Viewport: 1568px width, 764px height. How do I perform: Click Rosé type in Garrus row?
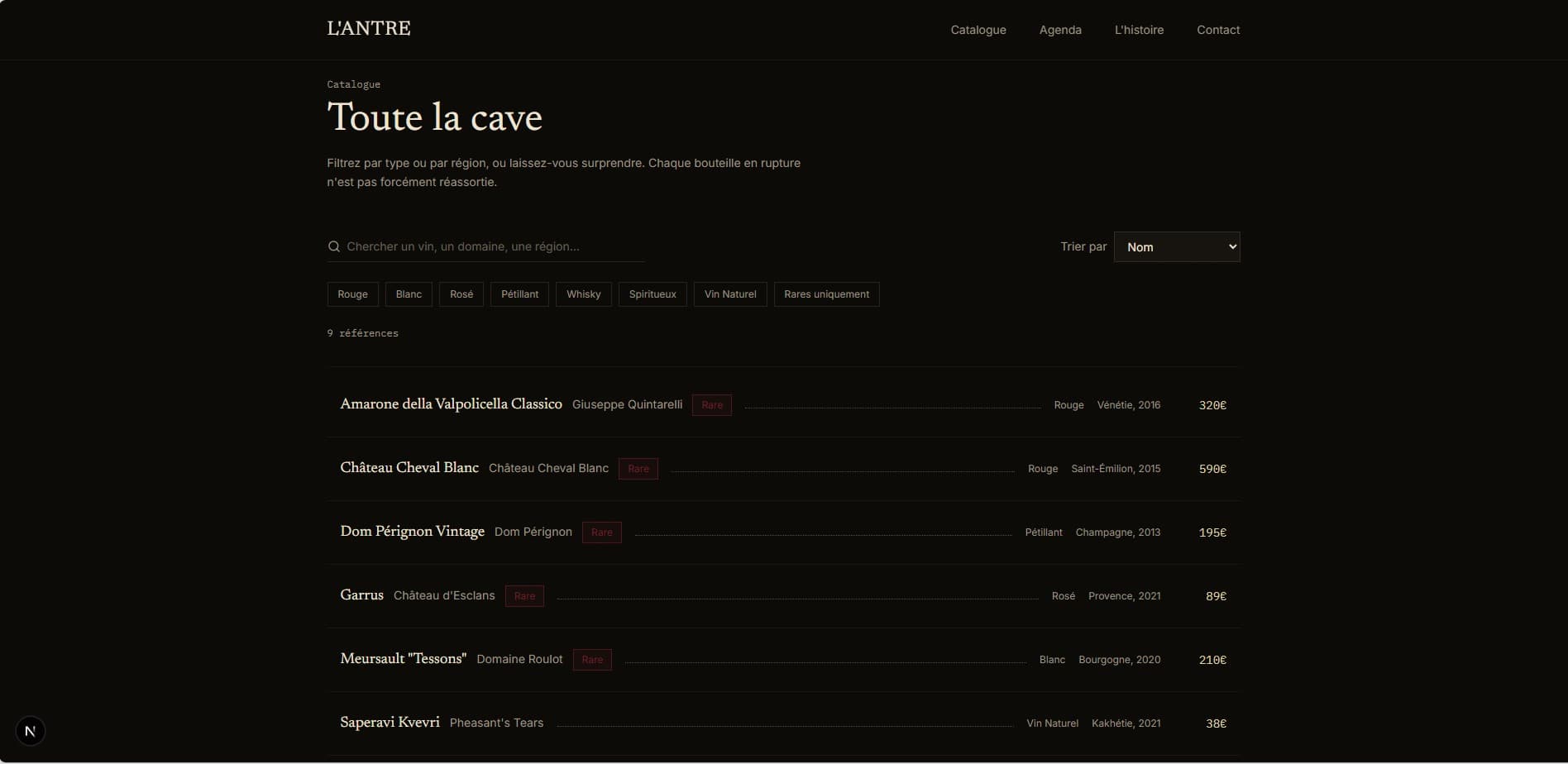(1064, 596)
